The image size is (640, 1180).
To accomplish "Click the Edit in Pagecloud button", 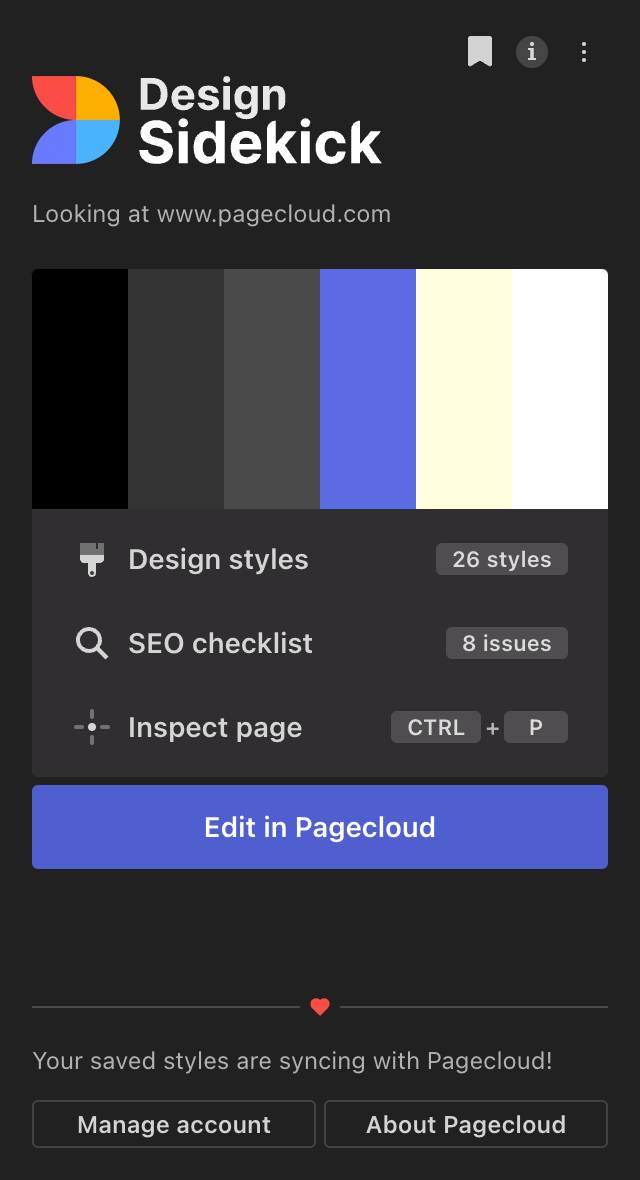I will 320,827.
